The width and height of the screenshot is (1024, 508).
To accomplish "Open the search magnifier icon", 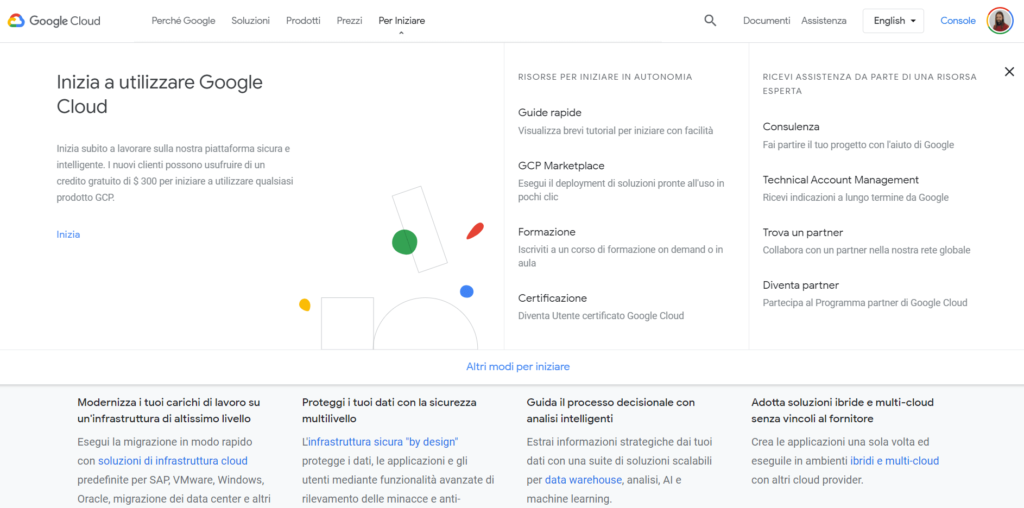I will click(x=710, y=20).
